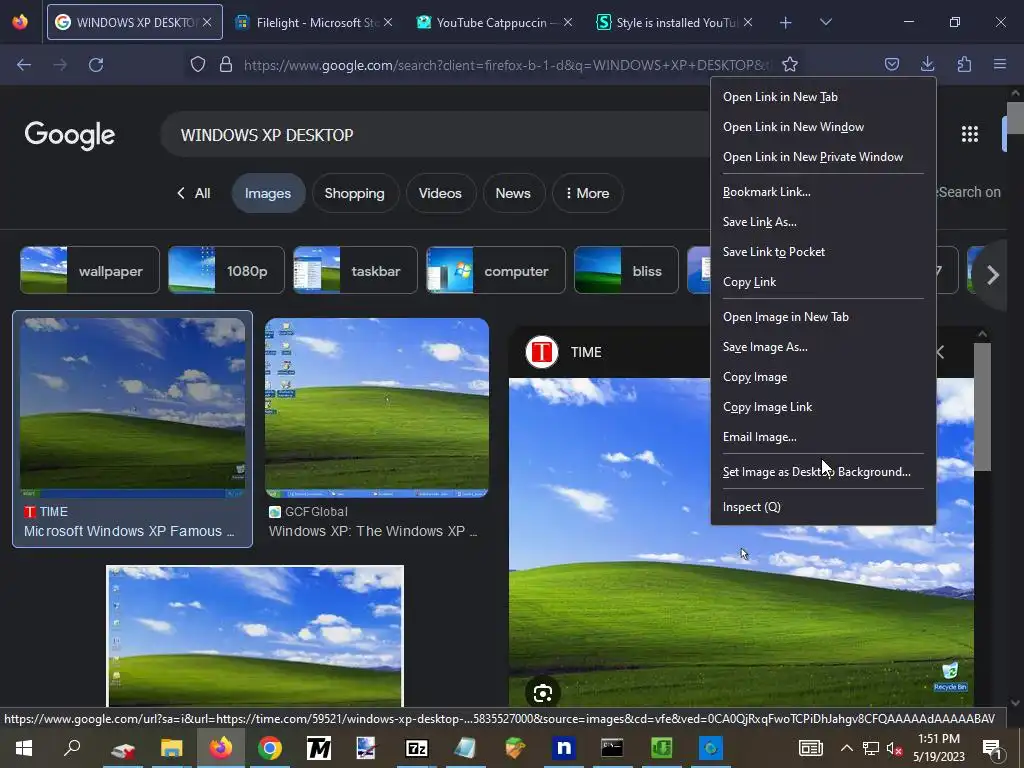Open 7-Zip from the taskbar

tap(417, 748)
